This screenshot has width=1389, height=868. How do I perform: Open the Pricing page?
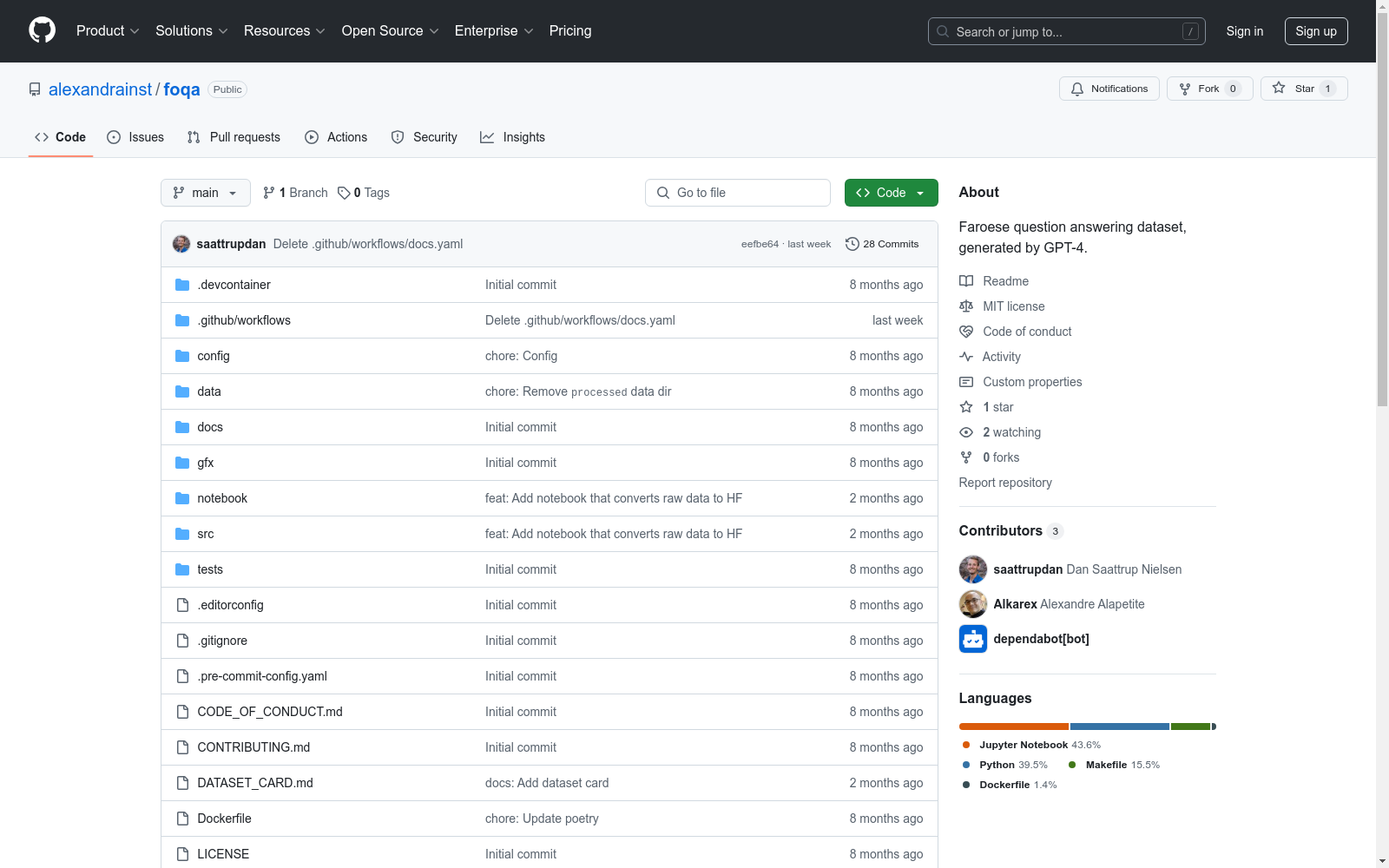[x=570, y=31]
